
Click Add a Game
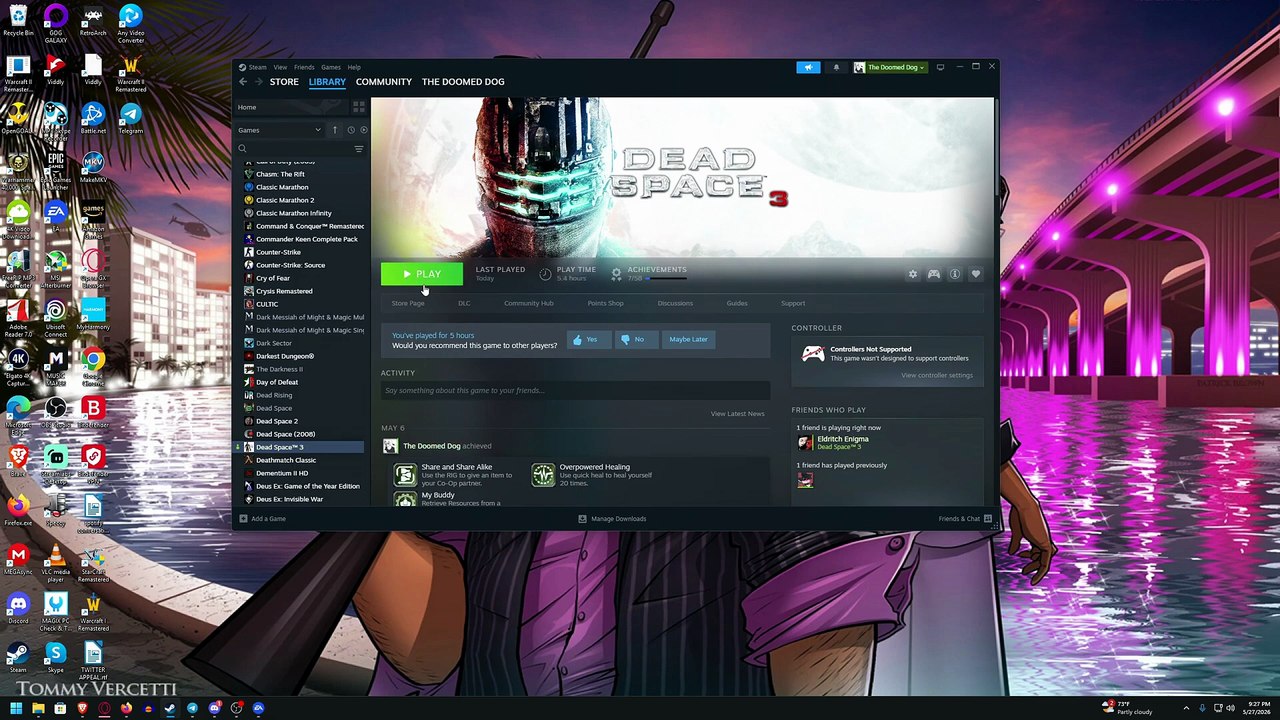[x=262, y=519]
